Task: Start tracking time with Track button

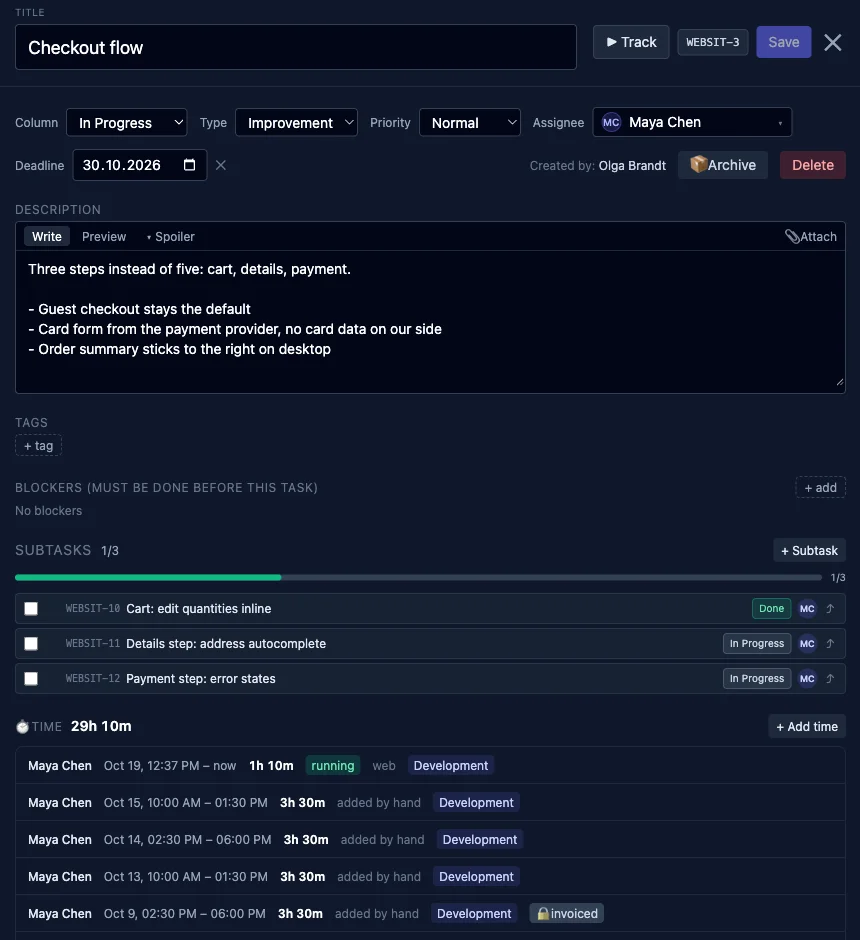Action: point(631,42)
